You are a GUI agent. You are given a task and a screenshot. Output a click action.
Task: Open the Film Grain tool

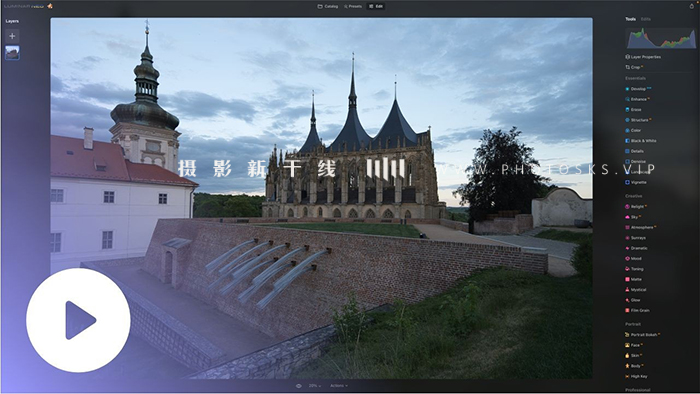(637, 311)
